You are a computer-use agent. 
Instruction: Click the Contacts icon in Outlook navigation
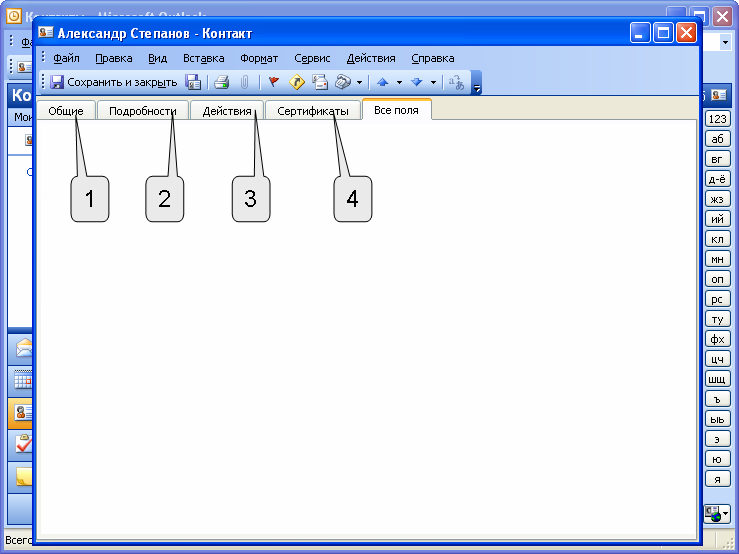[x=22, y=413]
